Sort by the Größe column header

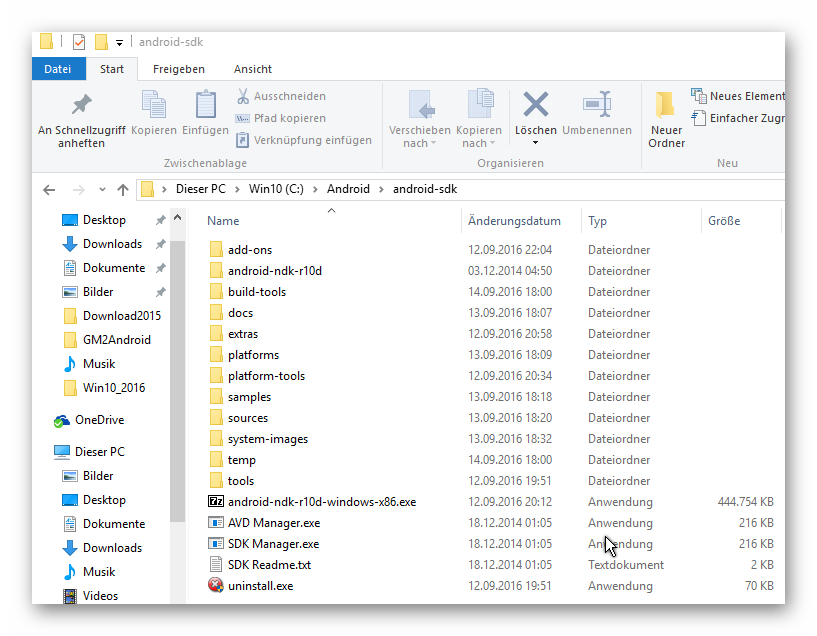pyautogui.click(x=724, y=221)
